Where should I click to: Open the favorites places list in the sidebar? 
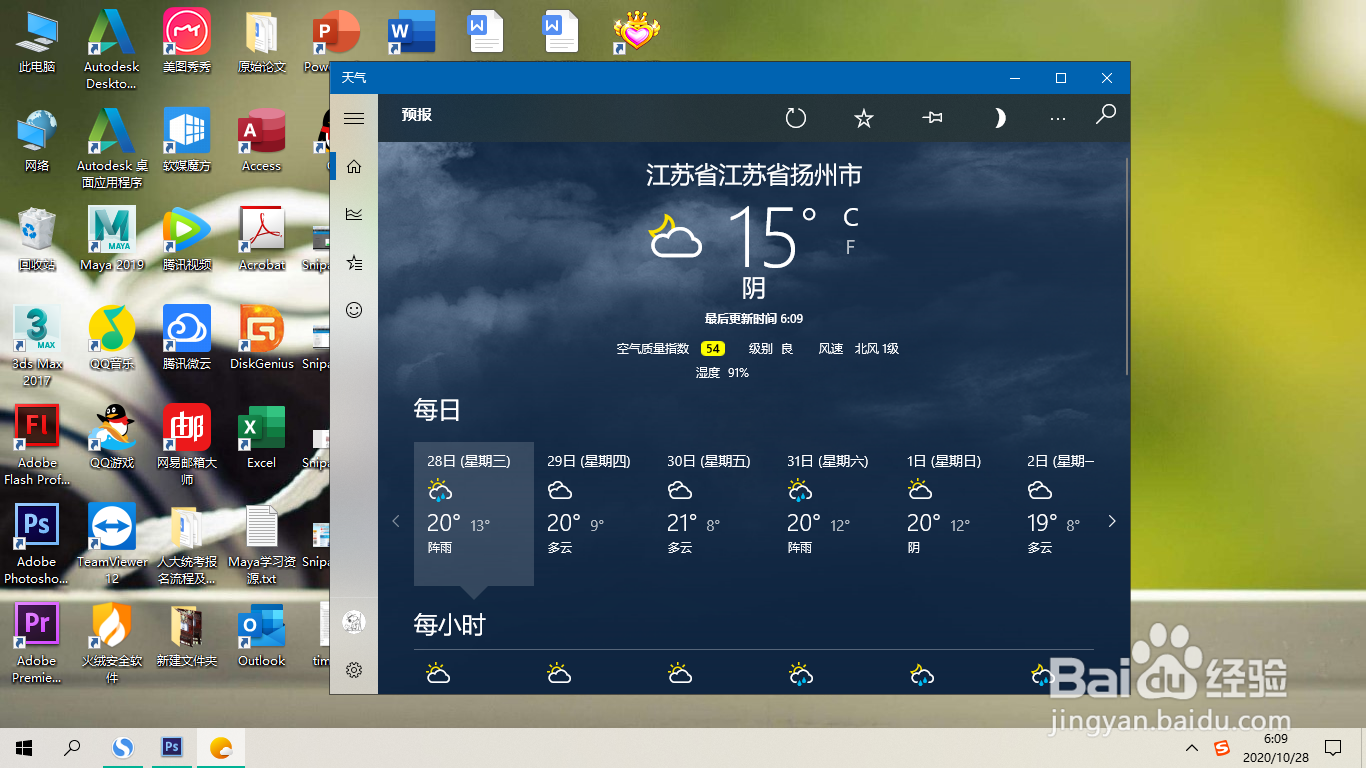(x=353, y=262)
